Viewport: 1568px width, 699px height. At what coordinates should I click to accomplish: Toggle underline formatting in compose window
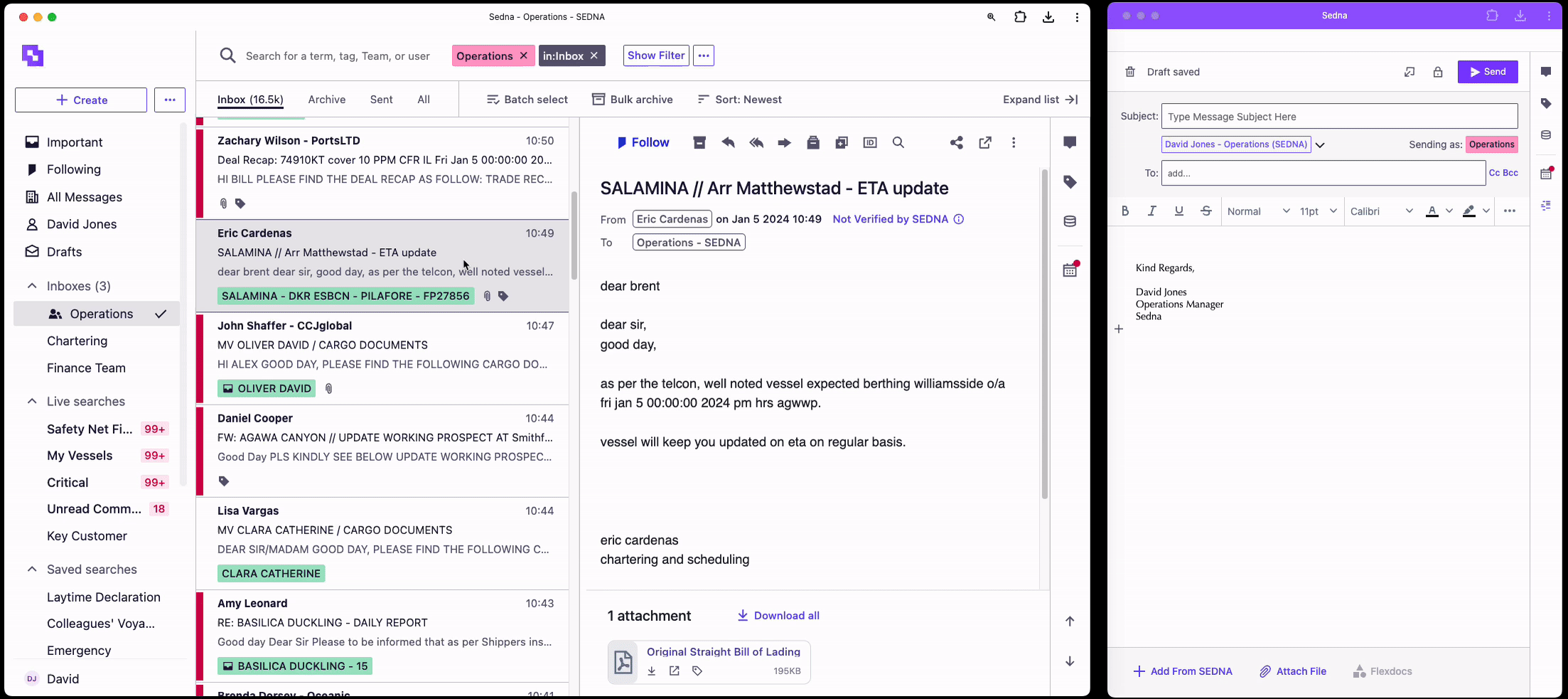(x=1179, y=211)
